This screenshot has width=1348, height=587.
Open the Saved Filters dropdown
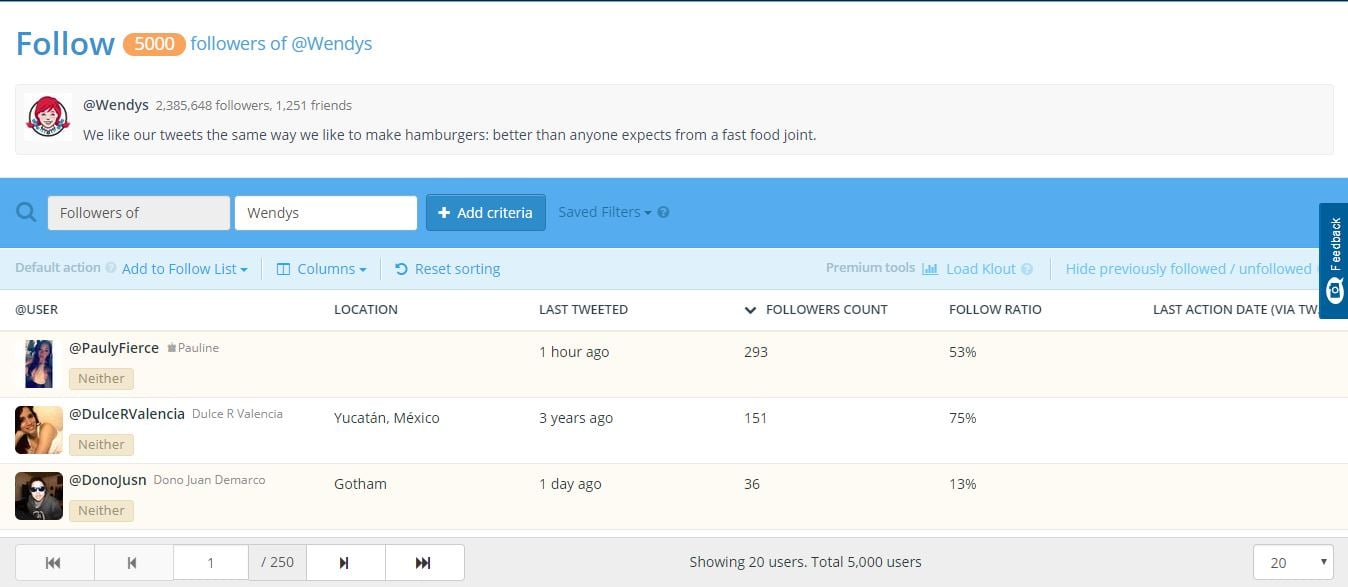[x=605, y=212]
